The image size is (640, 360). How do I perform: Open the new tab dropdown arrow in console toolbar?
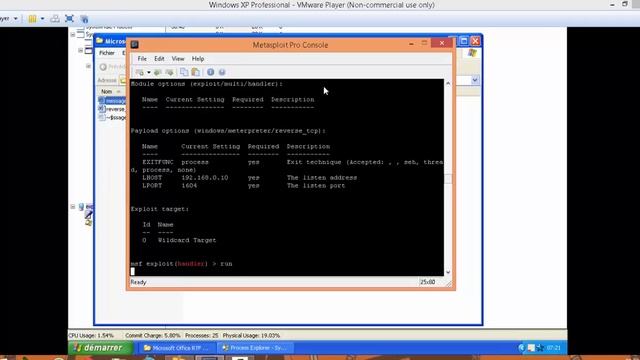(149, 73)
